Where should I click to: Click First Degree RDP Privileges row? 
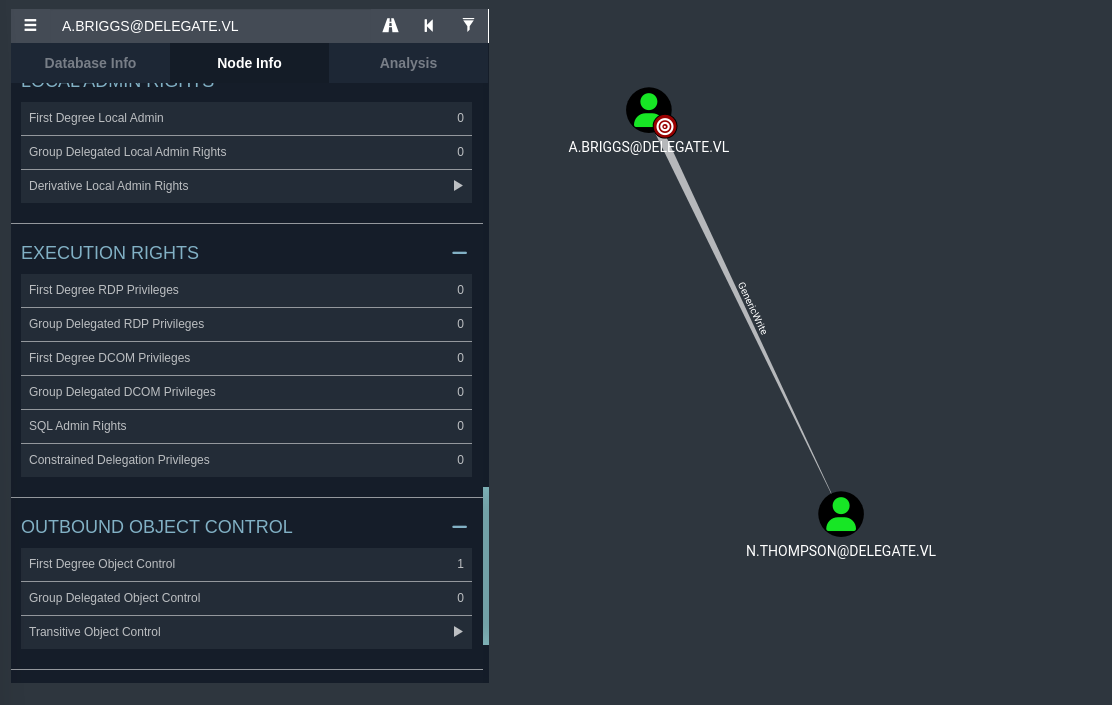(246, 290)
